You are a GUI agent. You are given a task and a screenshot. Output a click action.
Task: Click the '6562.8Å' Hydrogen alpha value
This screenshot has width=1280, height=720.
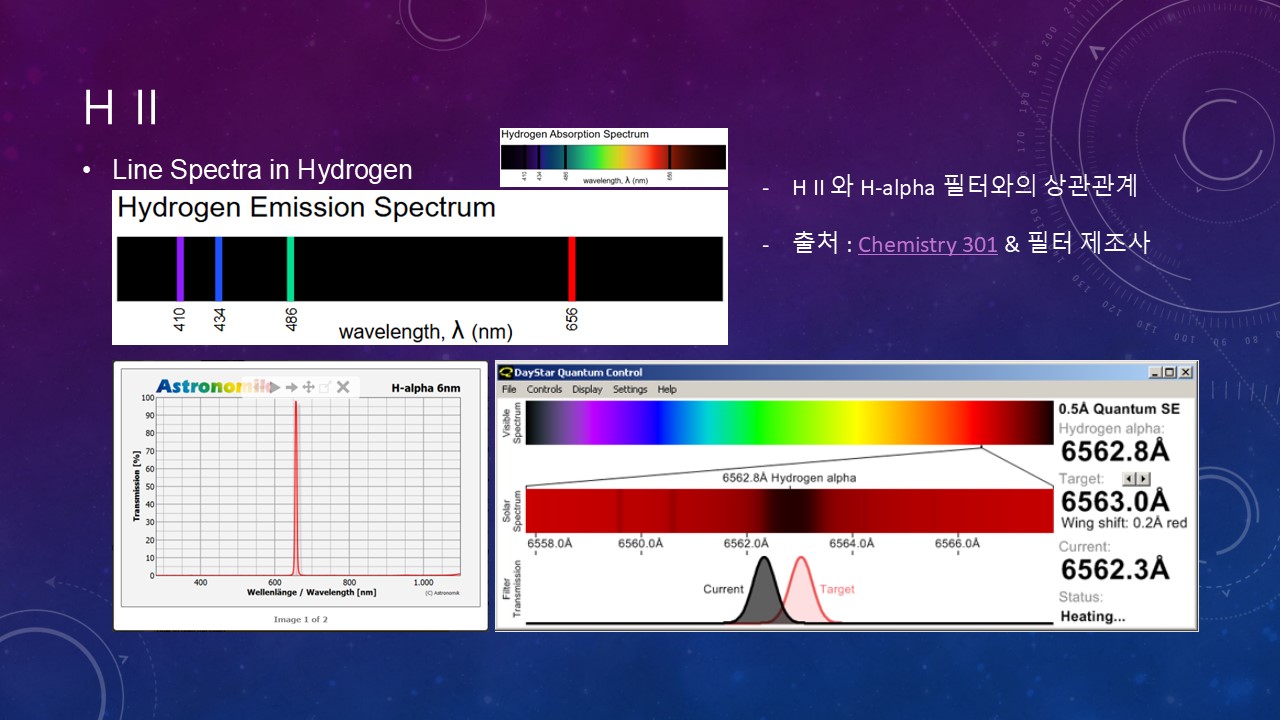point(1115,451)
